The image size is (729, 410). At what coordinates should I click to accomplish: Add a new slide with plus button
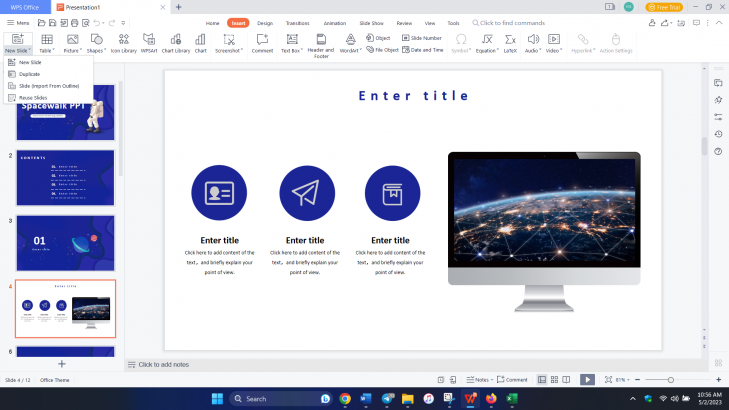(62, 364)
